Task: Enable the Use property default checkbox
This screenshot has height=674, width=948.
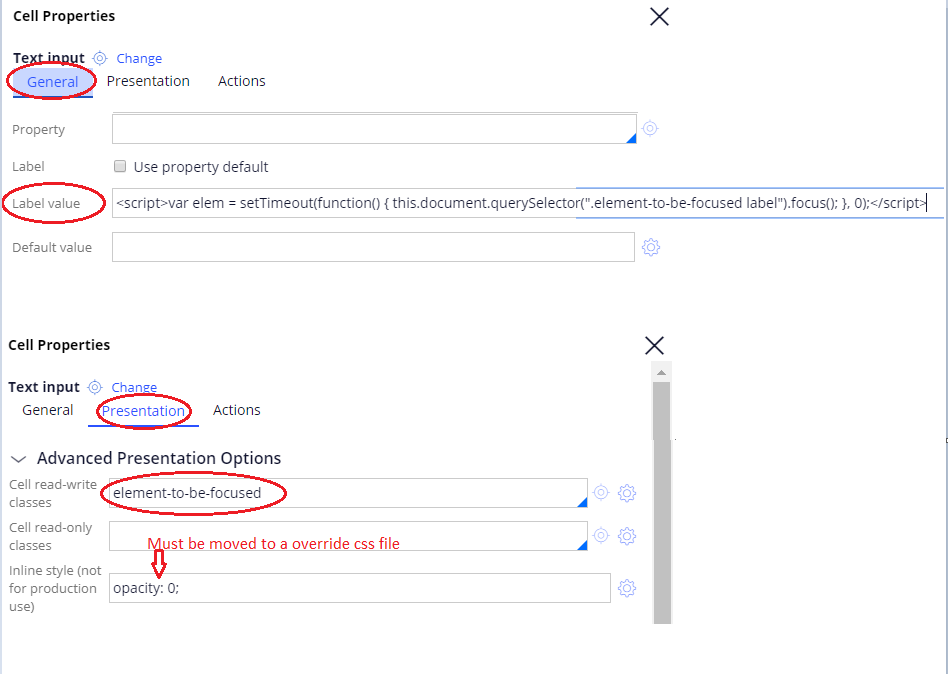Action: [x=120, y=167]
